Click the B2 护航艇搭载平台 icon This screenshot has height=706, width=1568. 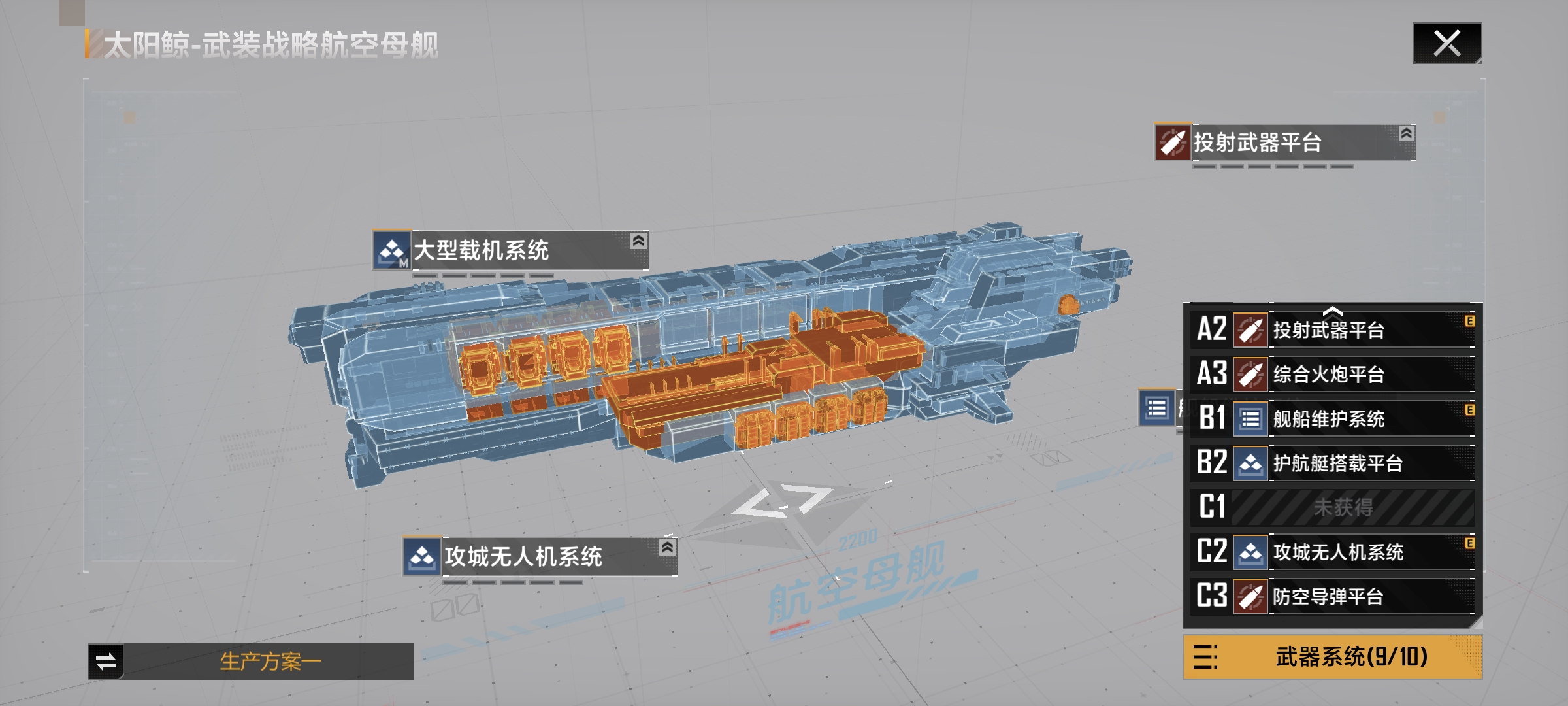[x=1250, y=463]
